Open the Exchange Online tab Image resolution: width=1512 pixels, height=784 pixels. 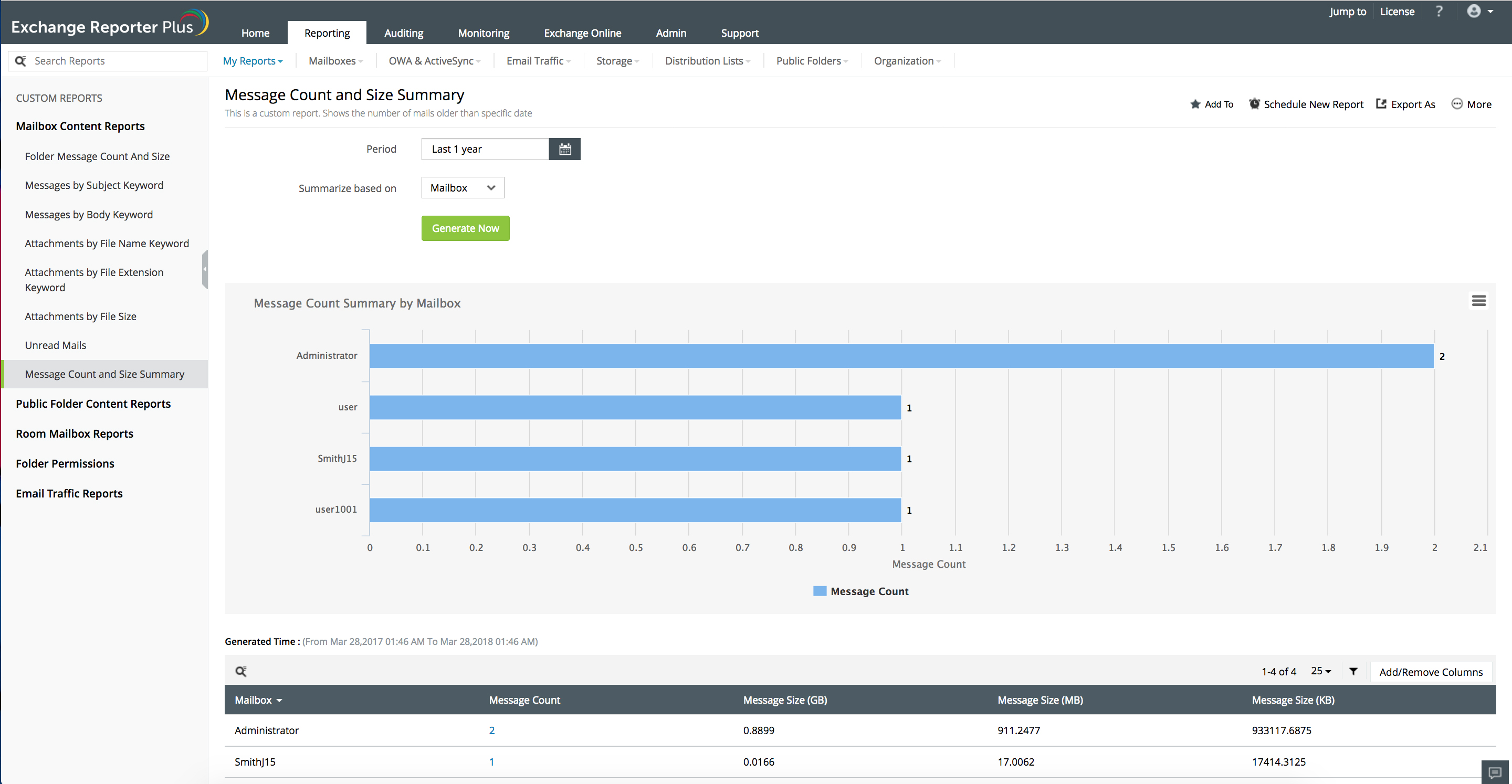click(582, 33)
